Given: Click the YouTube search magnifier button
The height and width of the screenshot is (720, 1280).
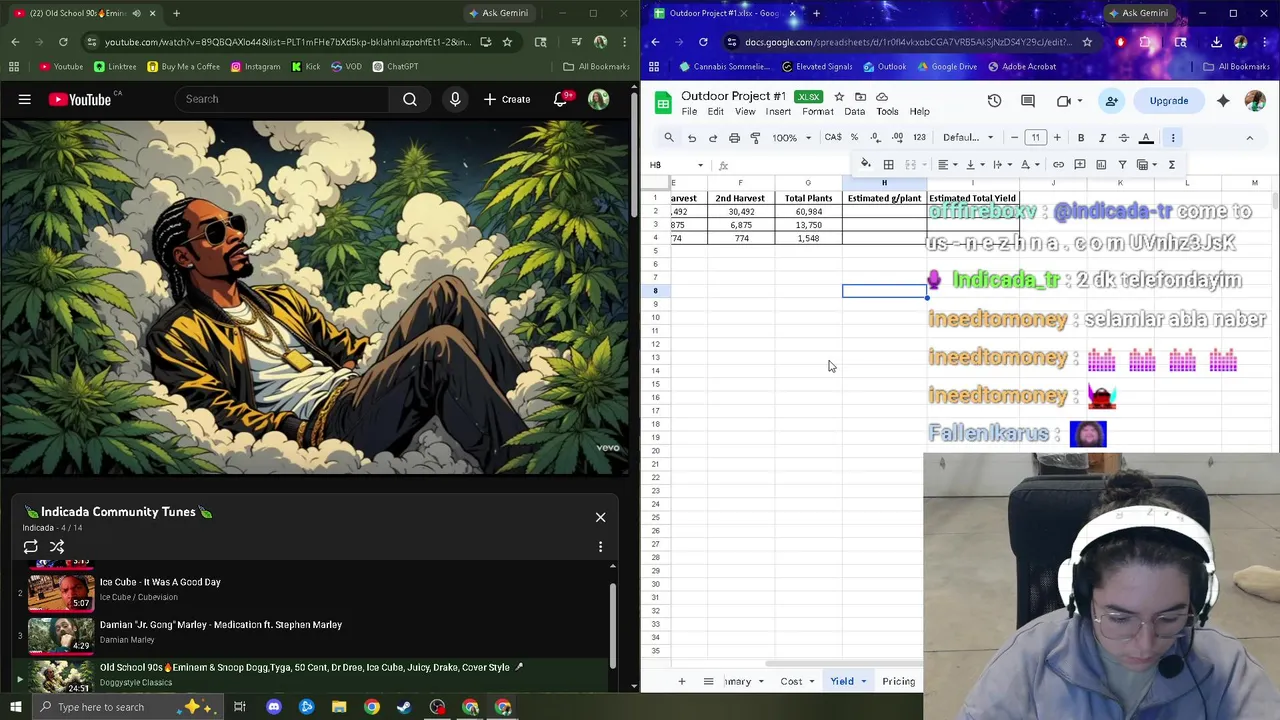Looking at the screenshot, I should point(410,99).
